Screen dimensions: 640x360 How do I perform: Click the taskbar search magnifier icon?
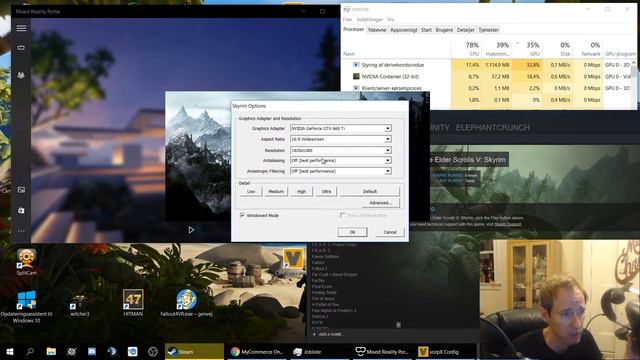(x=30, y=351)
